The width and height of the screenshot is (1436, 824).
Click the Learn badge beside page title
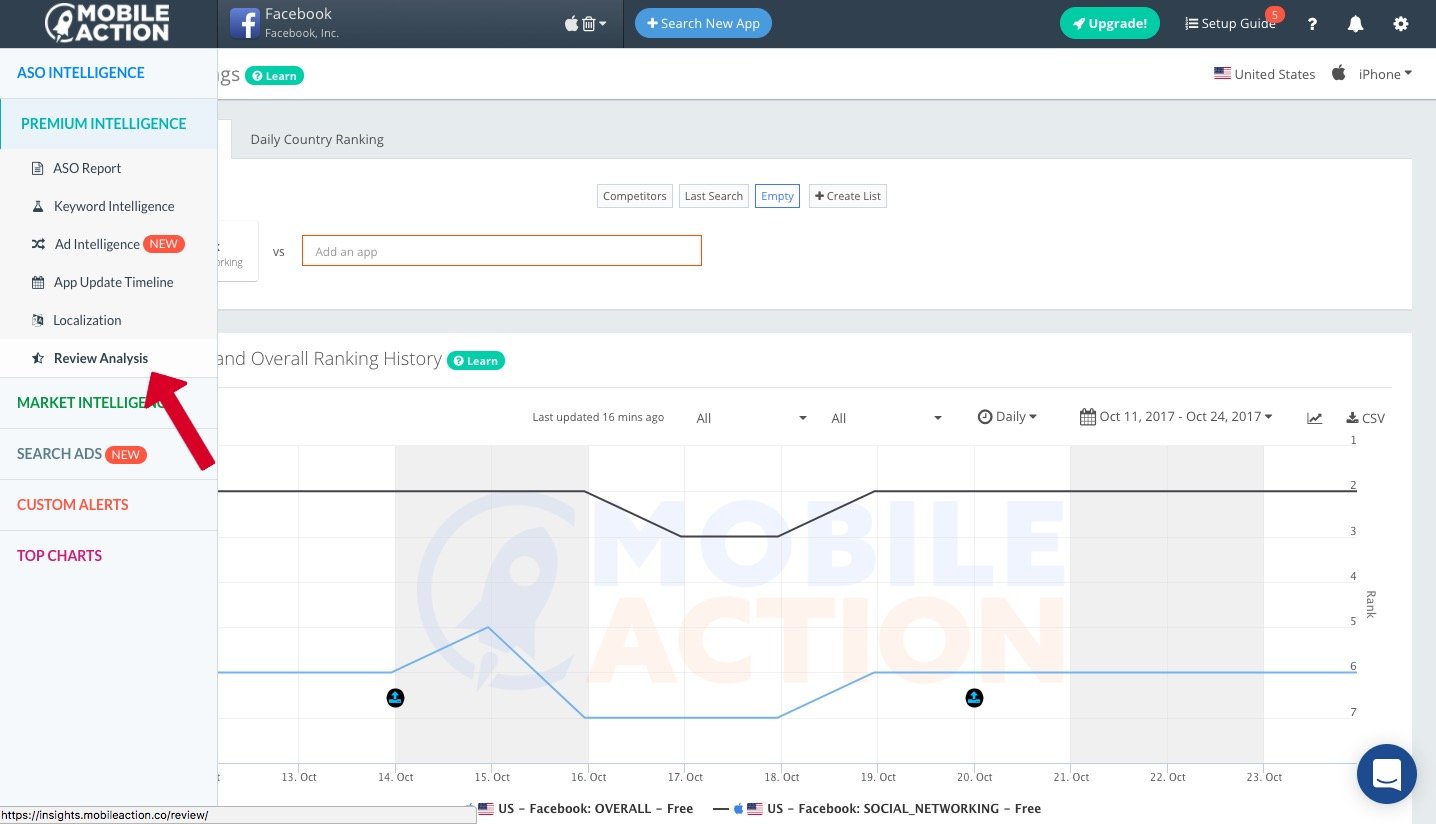pos(275,75)
